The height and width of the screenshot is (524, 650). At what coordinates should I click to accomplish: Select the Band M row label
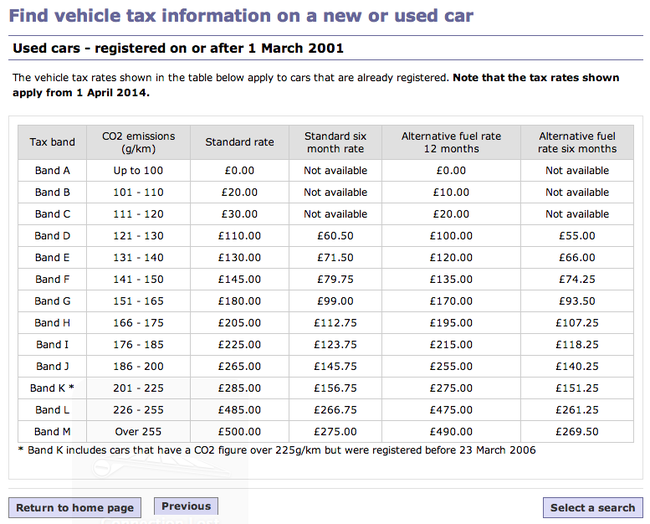tap(52, 432)
